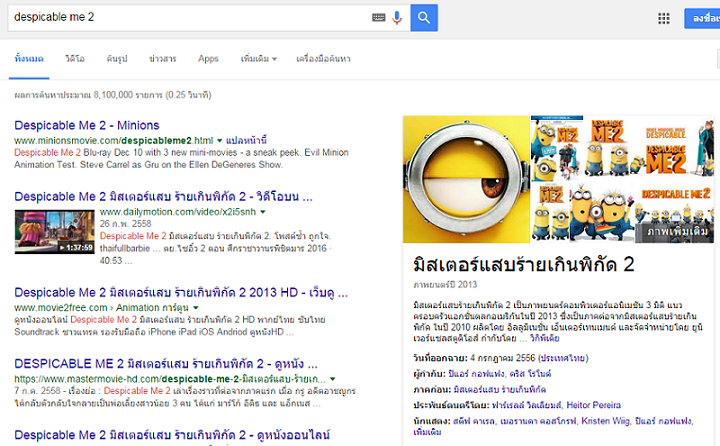Open DESPICABLE ME 2 mastermovie result

click(x=166, y=364)
